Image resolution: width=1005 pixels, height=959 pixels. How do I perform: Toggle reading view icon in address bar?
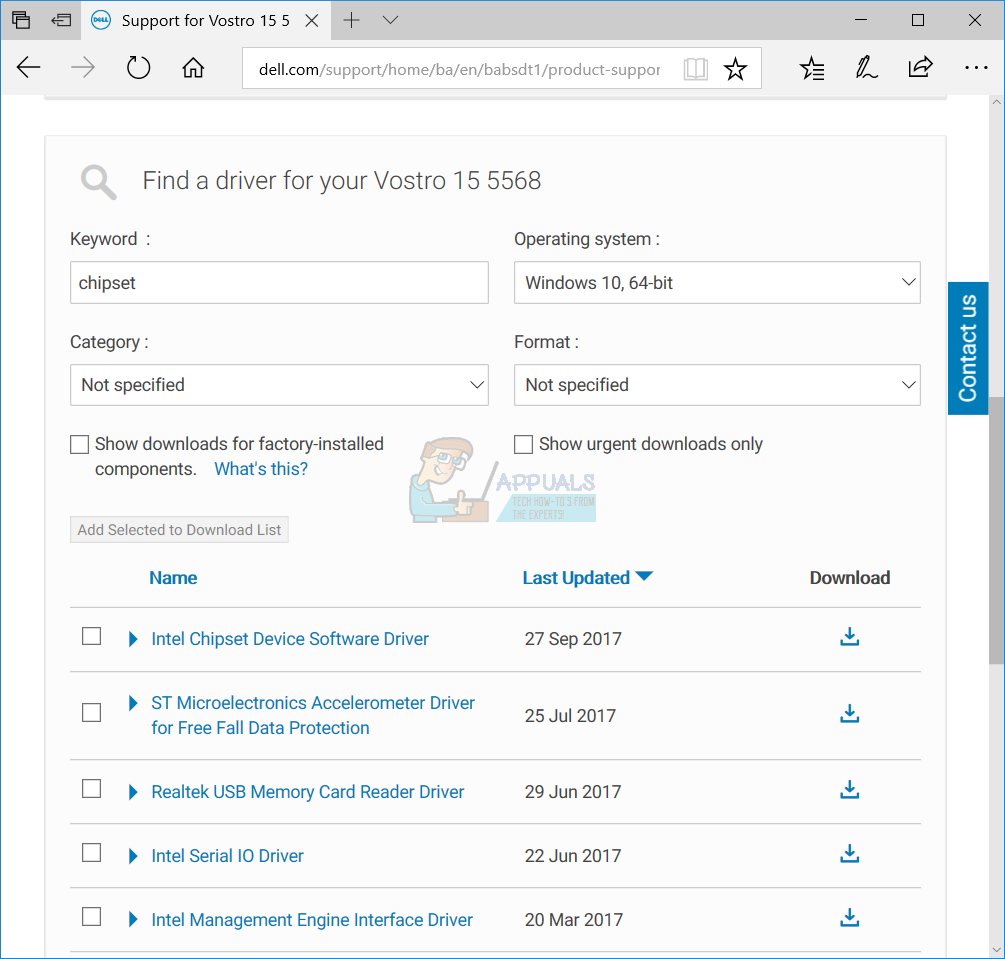coord(695,69)
